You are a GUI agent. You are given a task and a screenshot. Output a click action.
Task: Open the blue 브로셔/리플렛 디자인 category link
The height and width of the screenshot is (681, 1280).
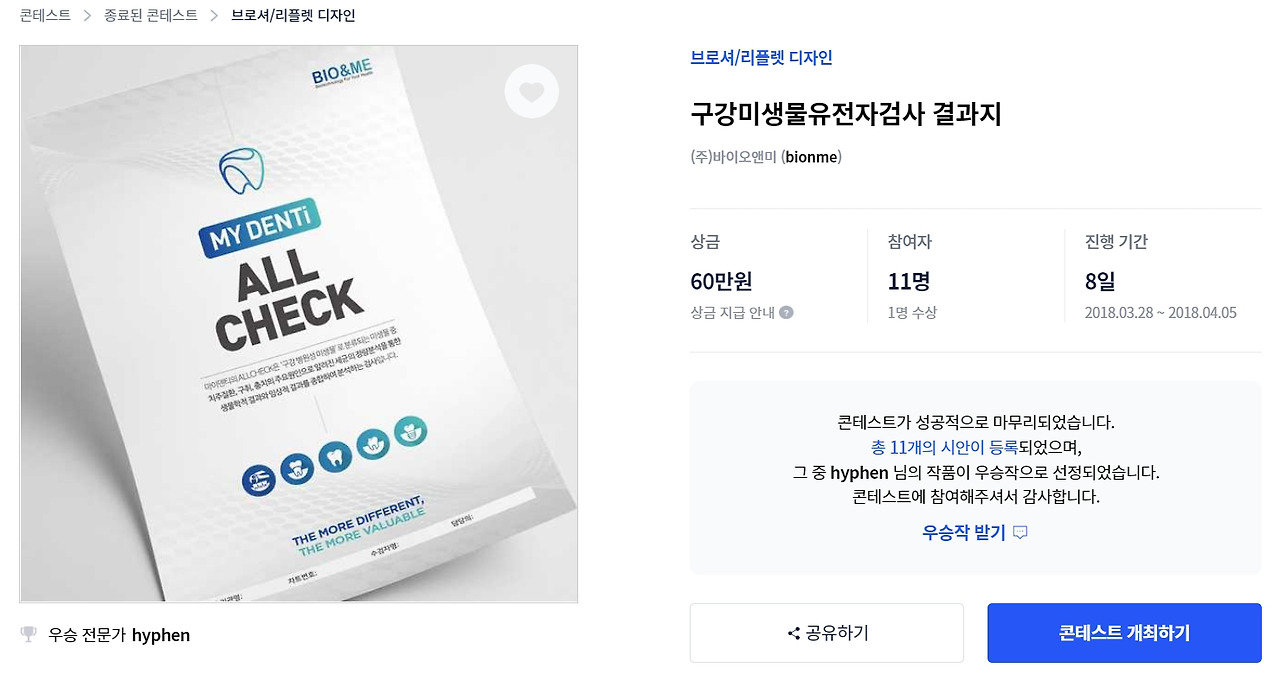coord(761,58)
